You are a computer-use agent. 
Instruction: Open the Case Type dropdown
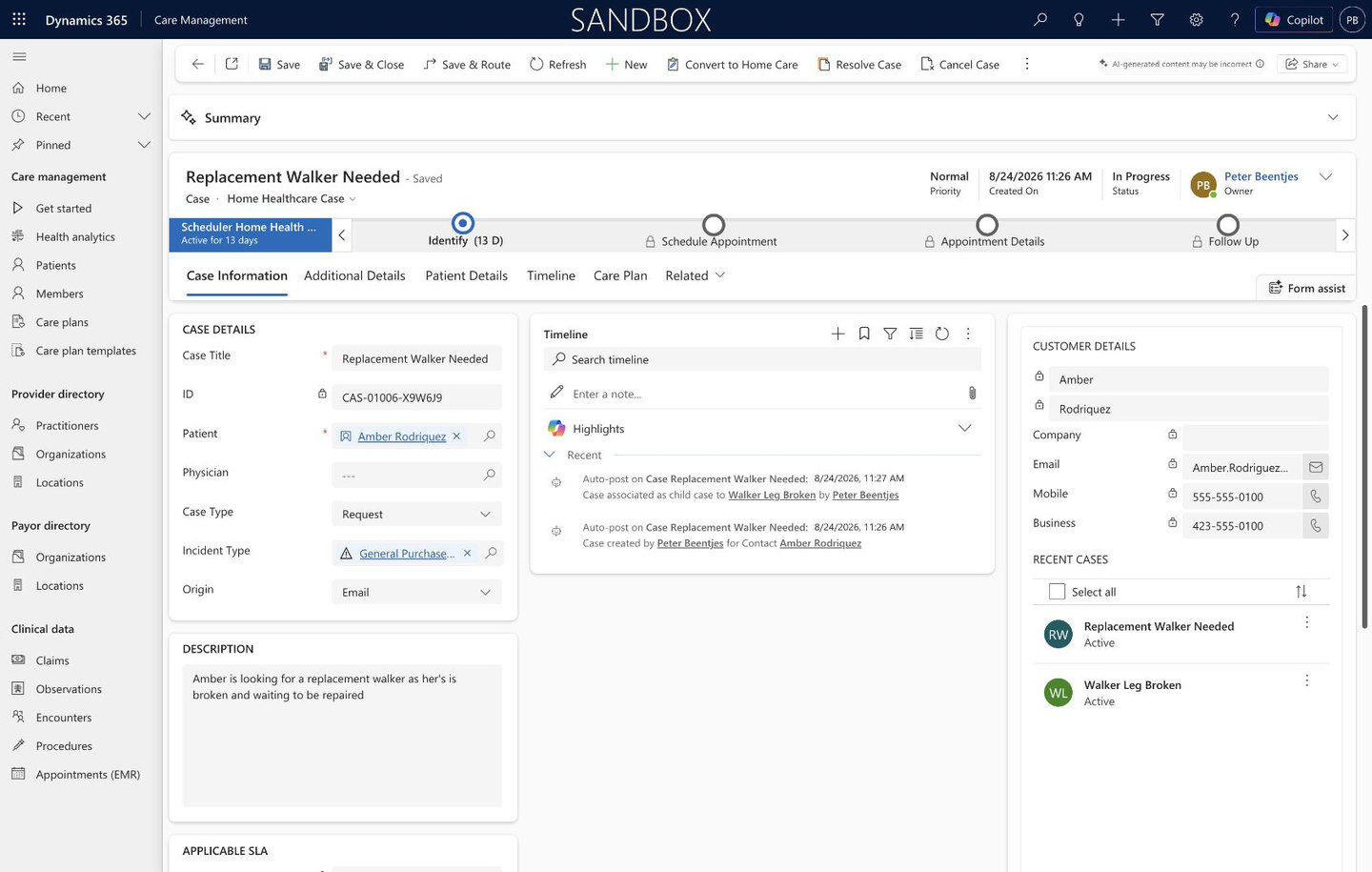(416, 514)
